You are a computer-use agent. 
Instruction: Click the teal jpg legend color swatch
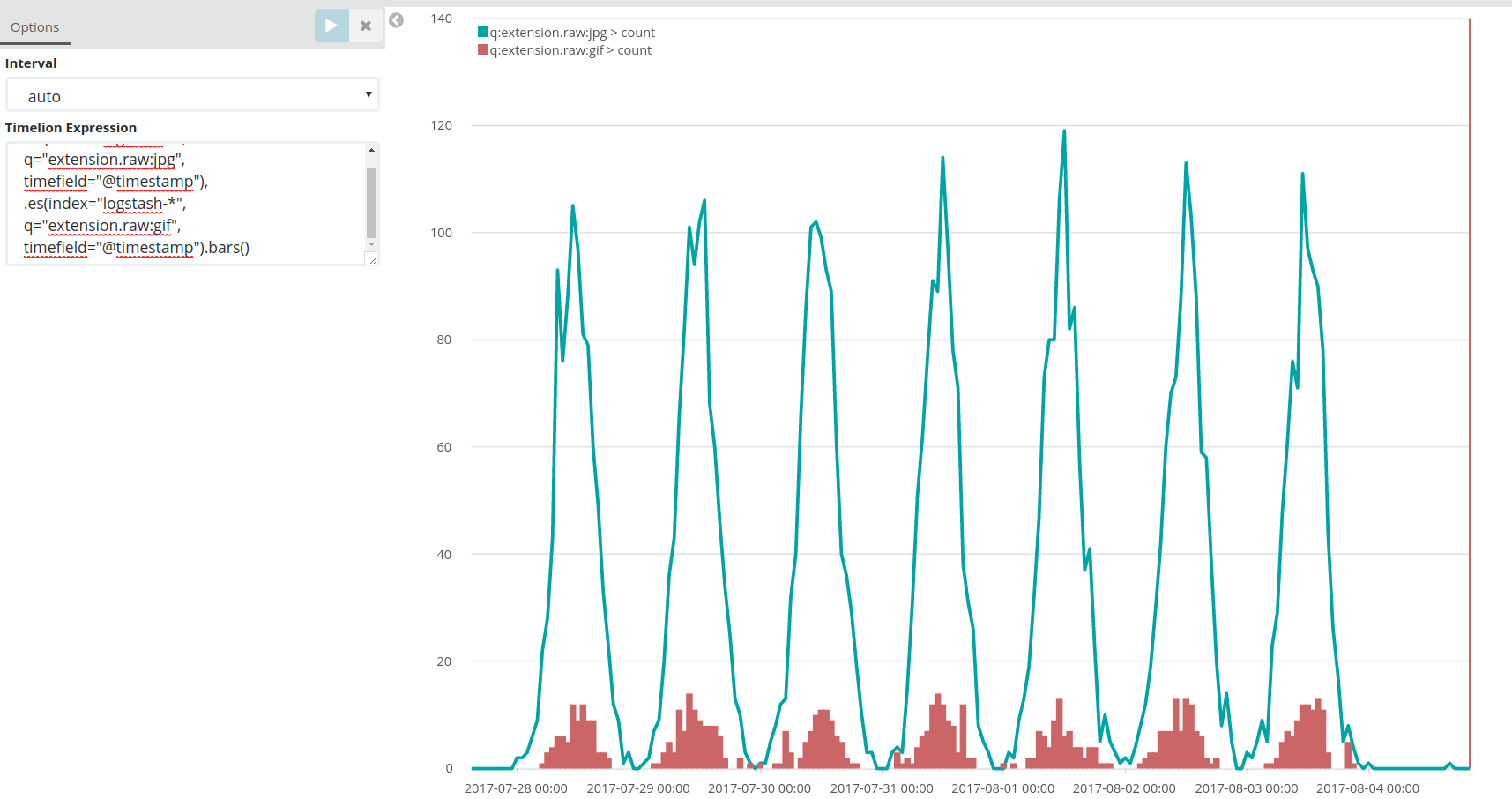[483, 32]
